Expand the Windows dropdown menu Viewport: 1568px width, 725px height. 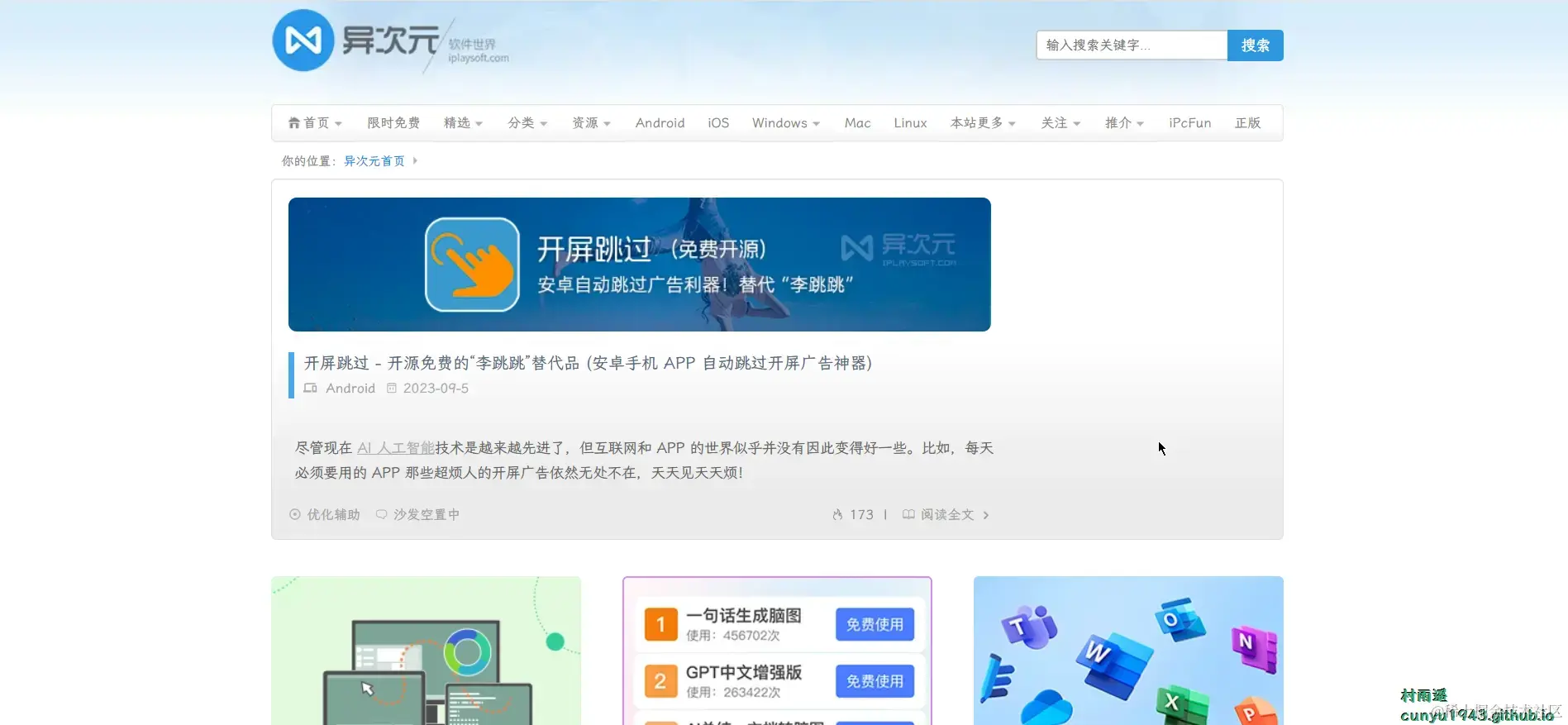pyautogui.click(x=785, y=123)
